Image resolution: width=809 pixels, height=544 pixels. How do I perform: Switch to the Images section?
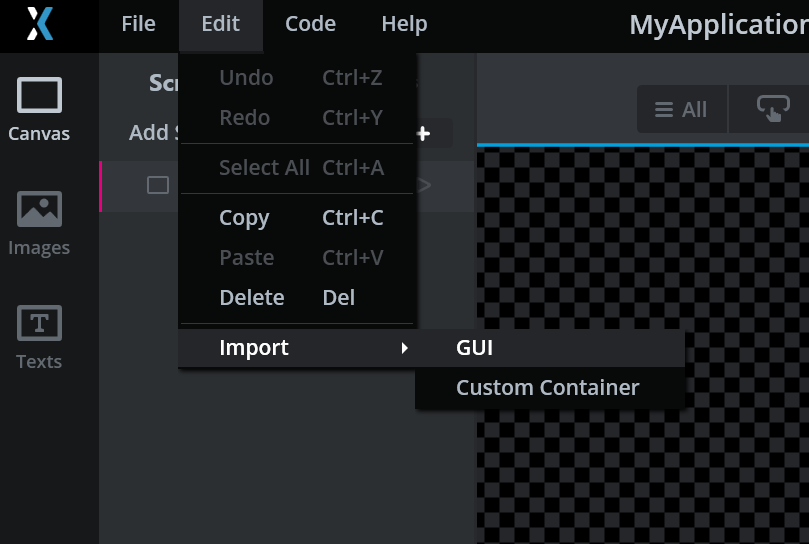(x=39, y=223)
